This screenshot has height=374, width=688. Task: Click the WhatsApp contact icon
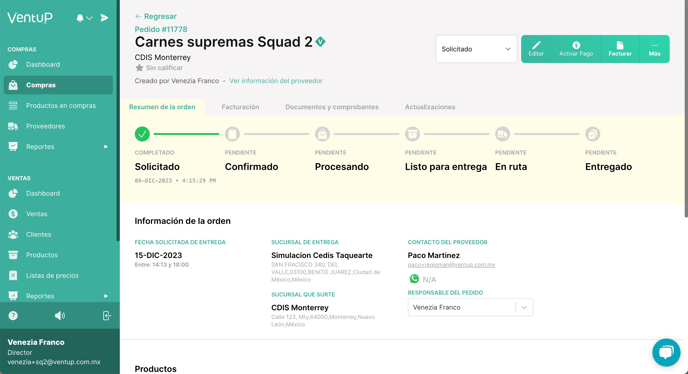(x=414, y=279)
